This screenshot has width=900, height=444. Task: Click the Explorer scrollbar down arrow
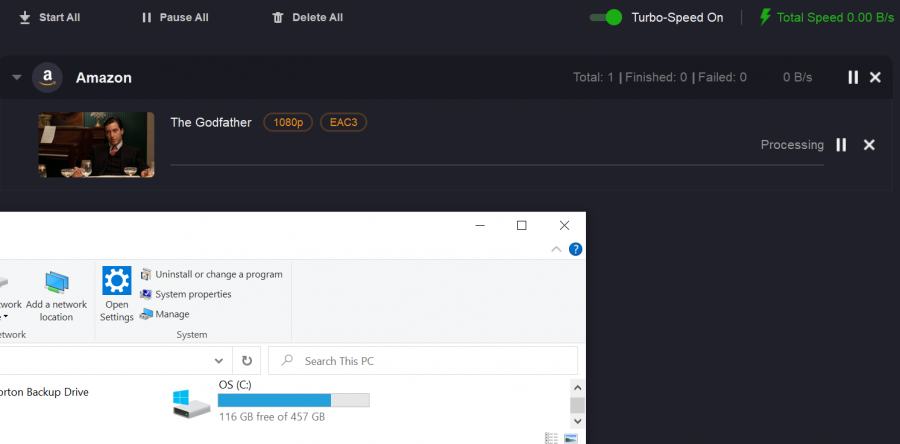577,421
